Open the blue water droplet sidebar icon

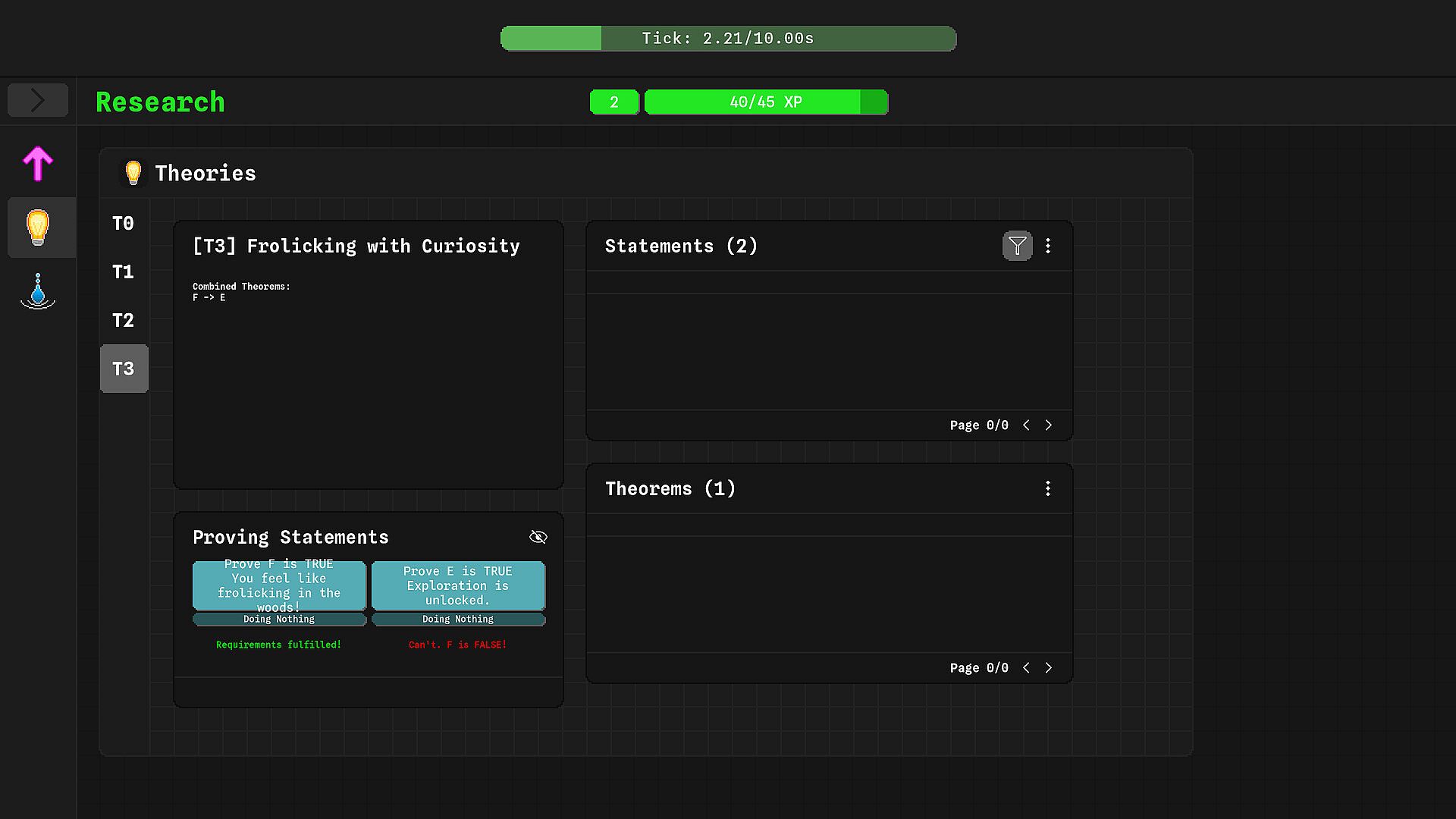point(38,291)
